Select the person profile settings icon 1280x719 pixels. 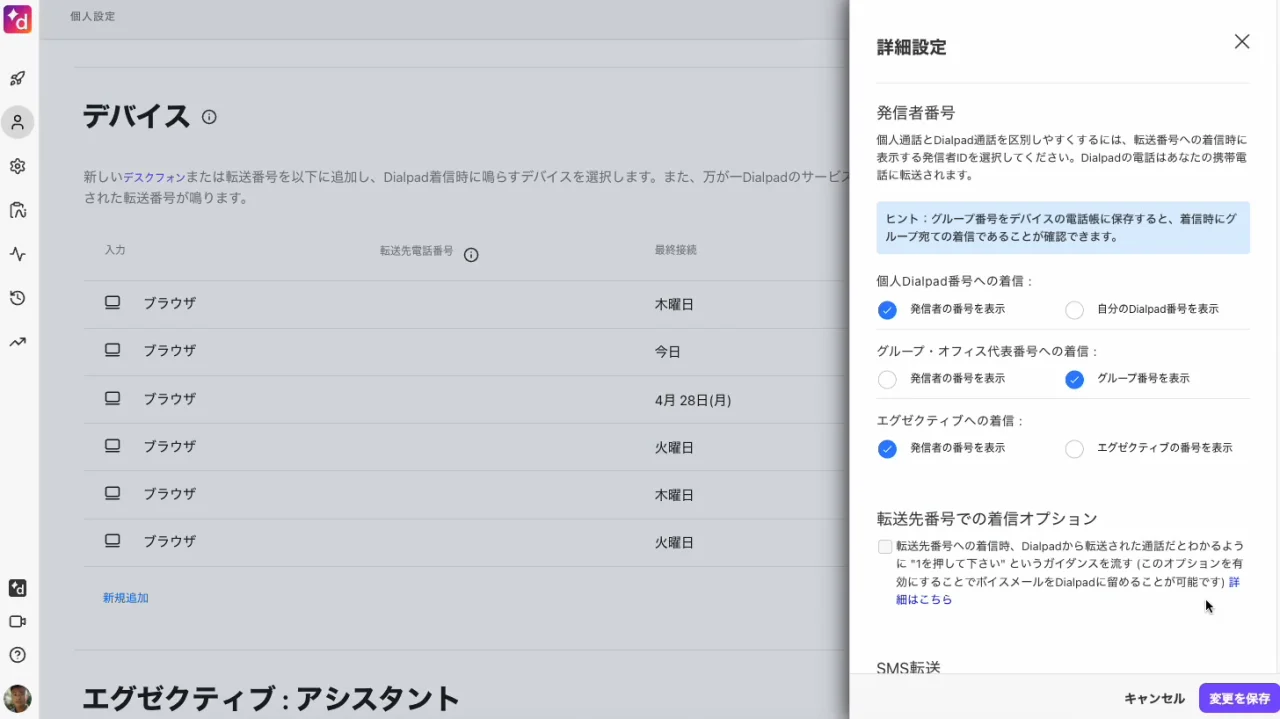pyautogui.click(x=17, y=122)
